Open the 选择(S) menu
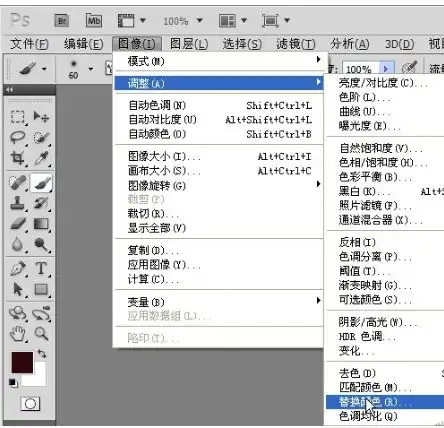Image resolution: width=444 pixels, height=428 pixels. click(x=242, y=44)
